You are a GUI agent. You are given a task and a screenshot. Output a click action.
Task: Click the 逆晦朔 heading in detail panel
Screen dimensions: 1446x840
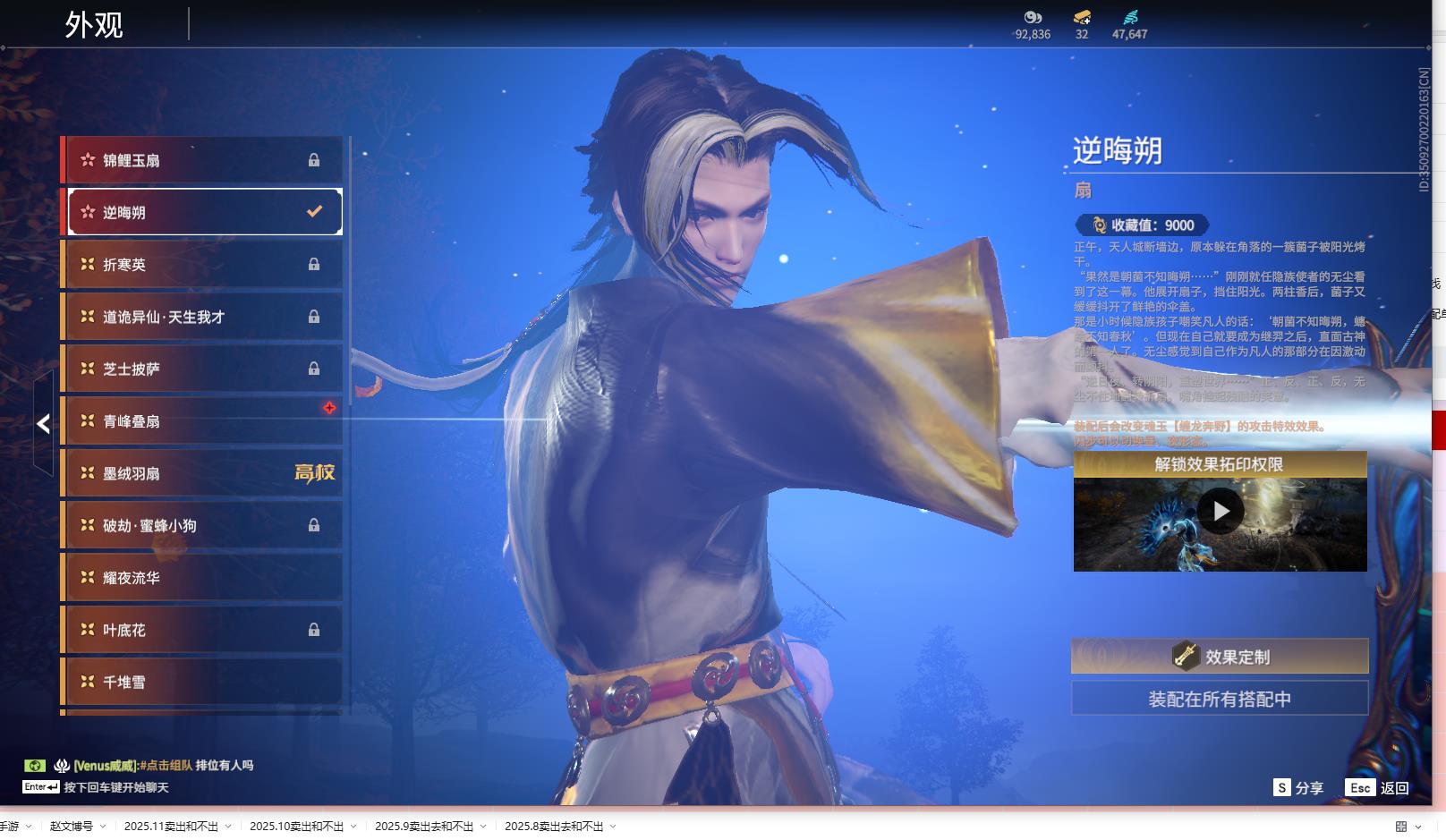1118,150
